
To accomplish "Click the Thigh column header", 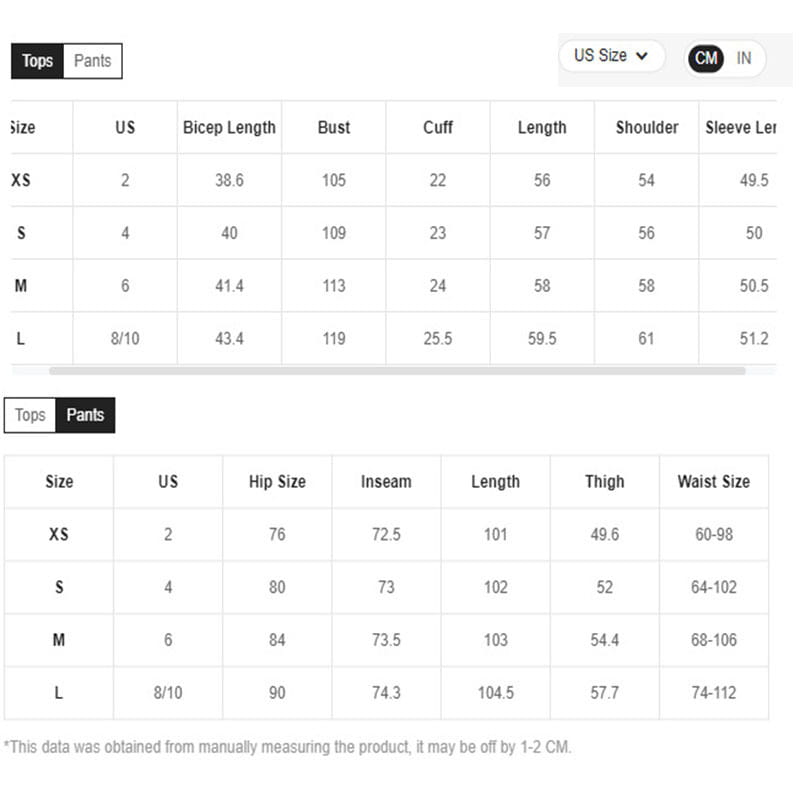I will click(605, 481).
